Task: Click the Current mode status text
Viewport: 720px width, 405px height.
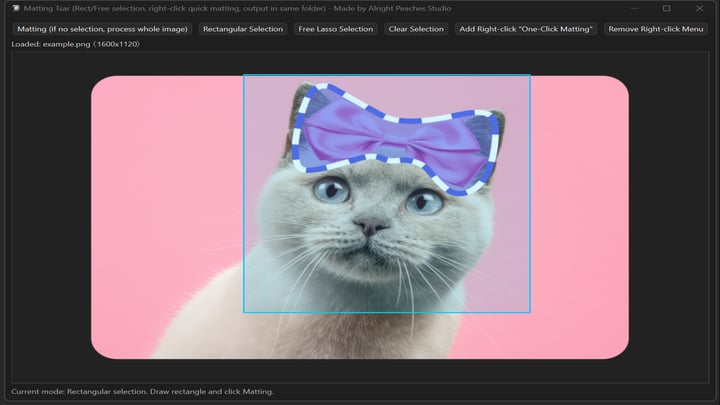Action: pos(142,392)
